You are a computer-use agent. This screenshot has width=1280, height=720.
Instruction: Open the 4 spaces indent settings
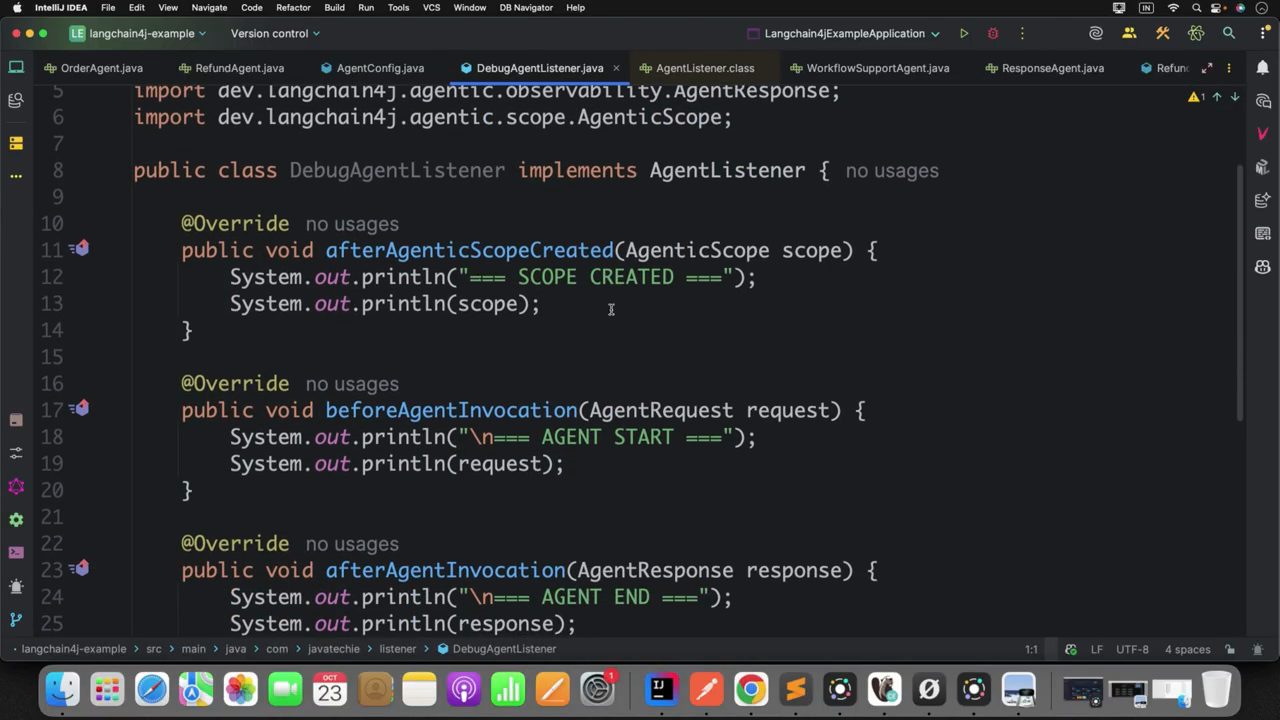click(1187, 649)
